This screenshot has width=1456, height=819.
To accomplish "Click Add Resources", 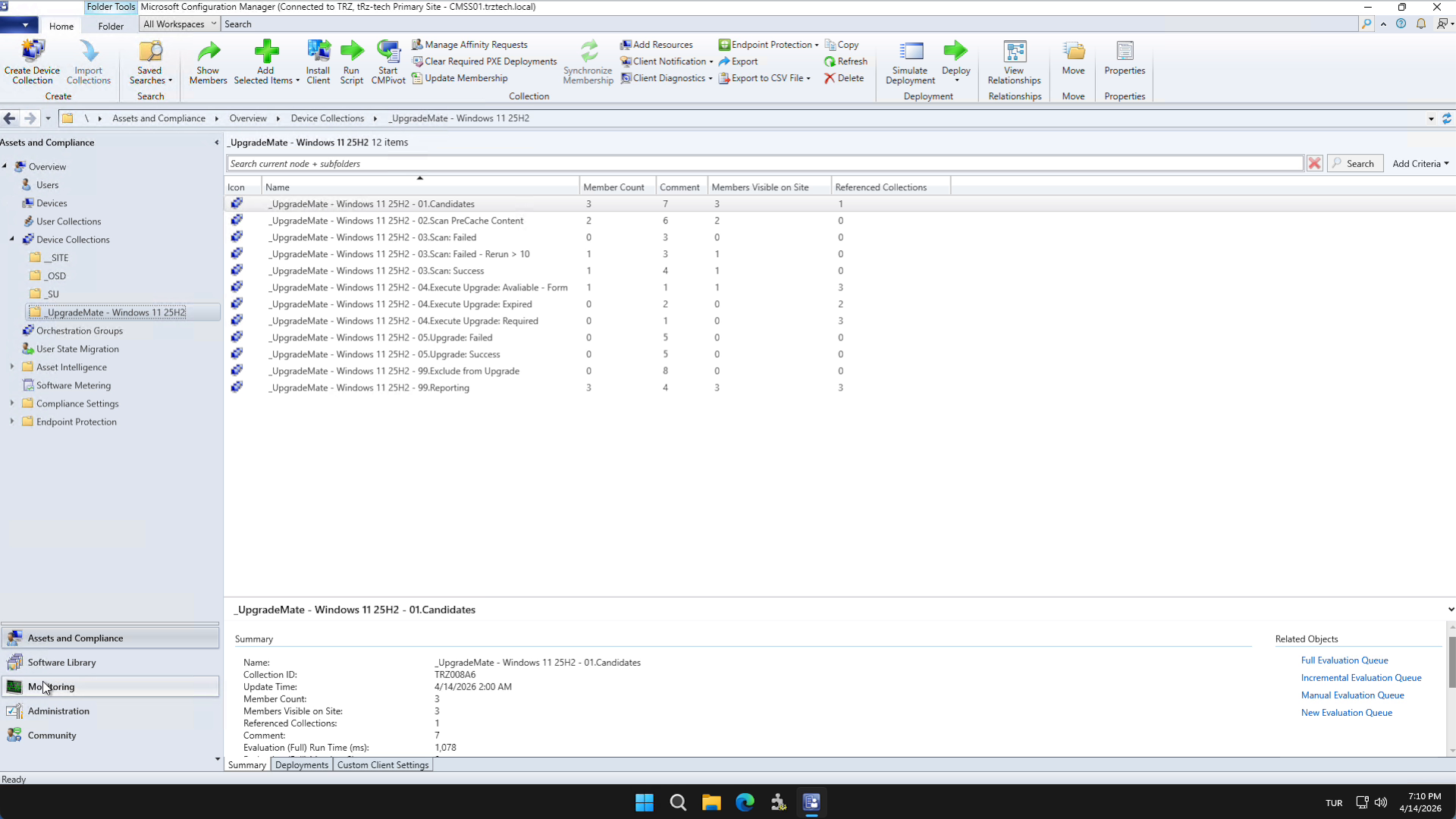I will [x=656, y=45].
